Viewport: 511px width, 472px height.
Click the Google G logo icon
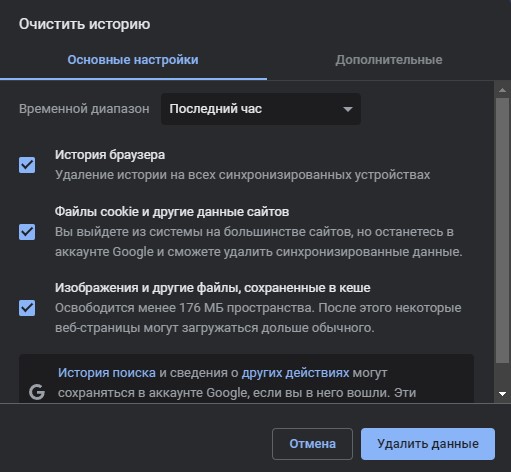coord(37,392)
